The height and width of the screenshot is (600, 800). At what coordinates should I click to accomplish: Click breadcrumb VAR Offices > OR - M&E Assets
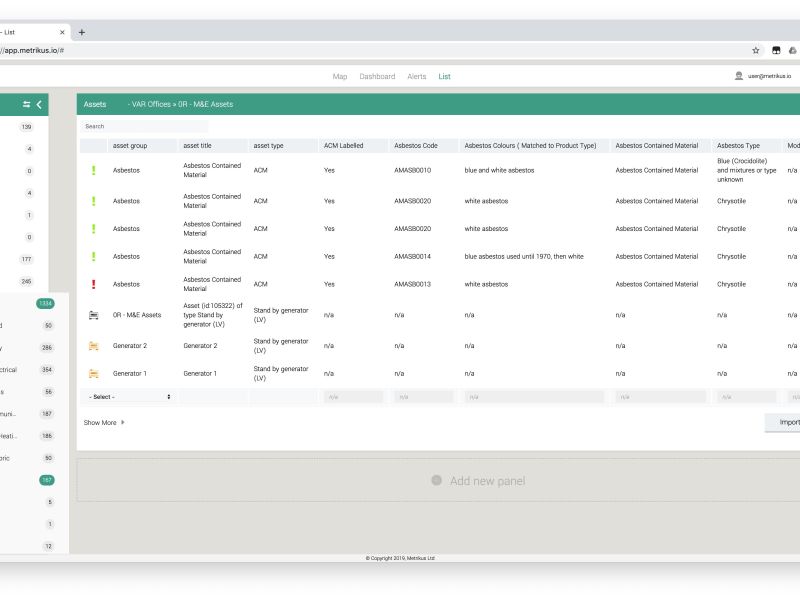pos(180,104)
